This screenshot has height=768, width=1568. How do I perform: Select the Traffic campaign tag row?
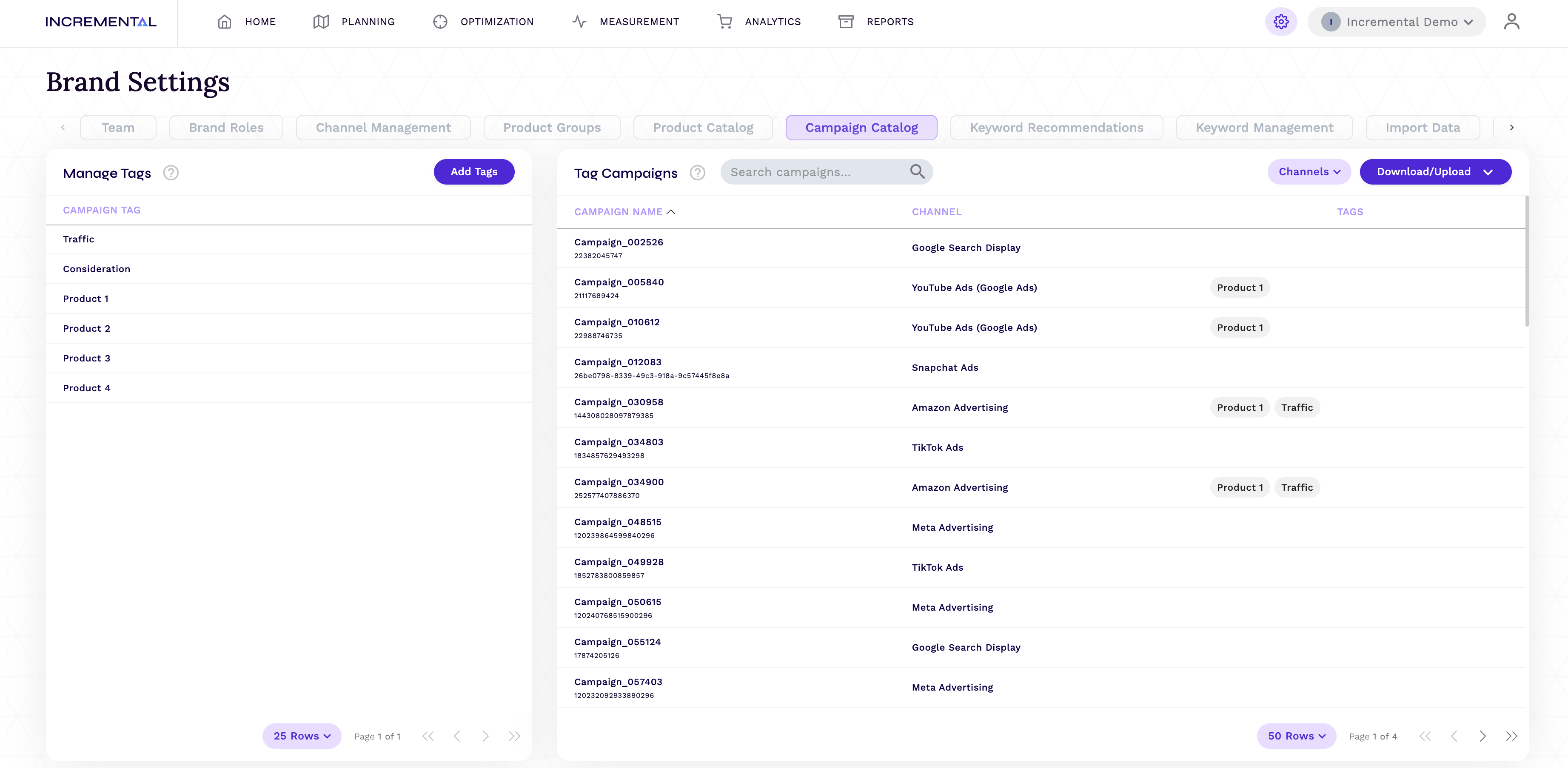click(288, 239)
